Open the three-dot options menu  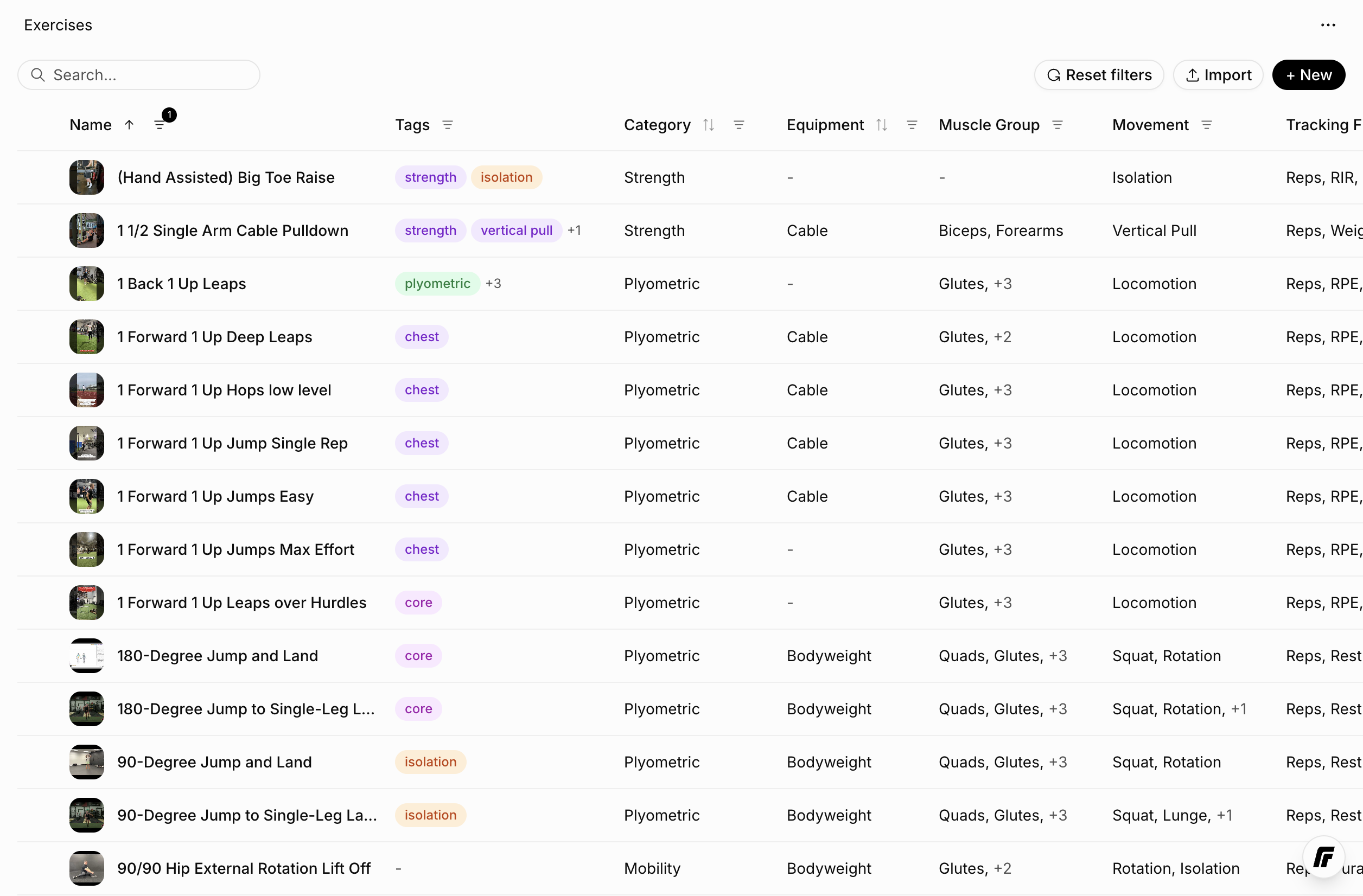[1328, 25]
